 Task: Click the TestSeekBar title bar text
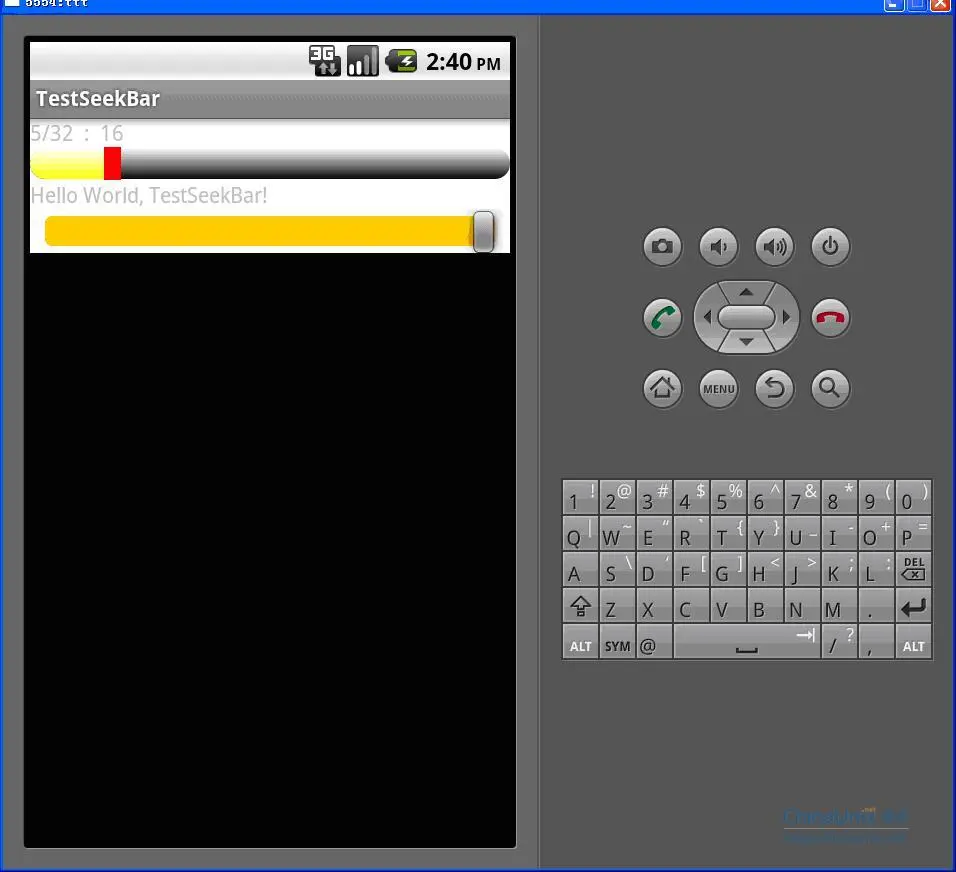98,99
